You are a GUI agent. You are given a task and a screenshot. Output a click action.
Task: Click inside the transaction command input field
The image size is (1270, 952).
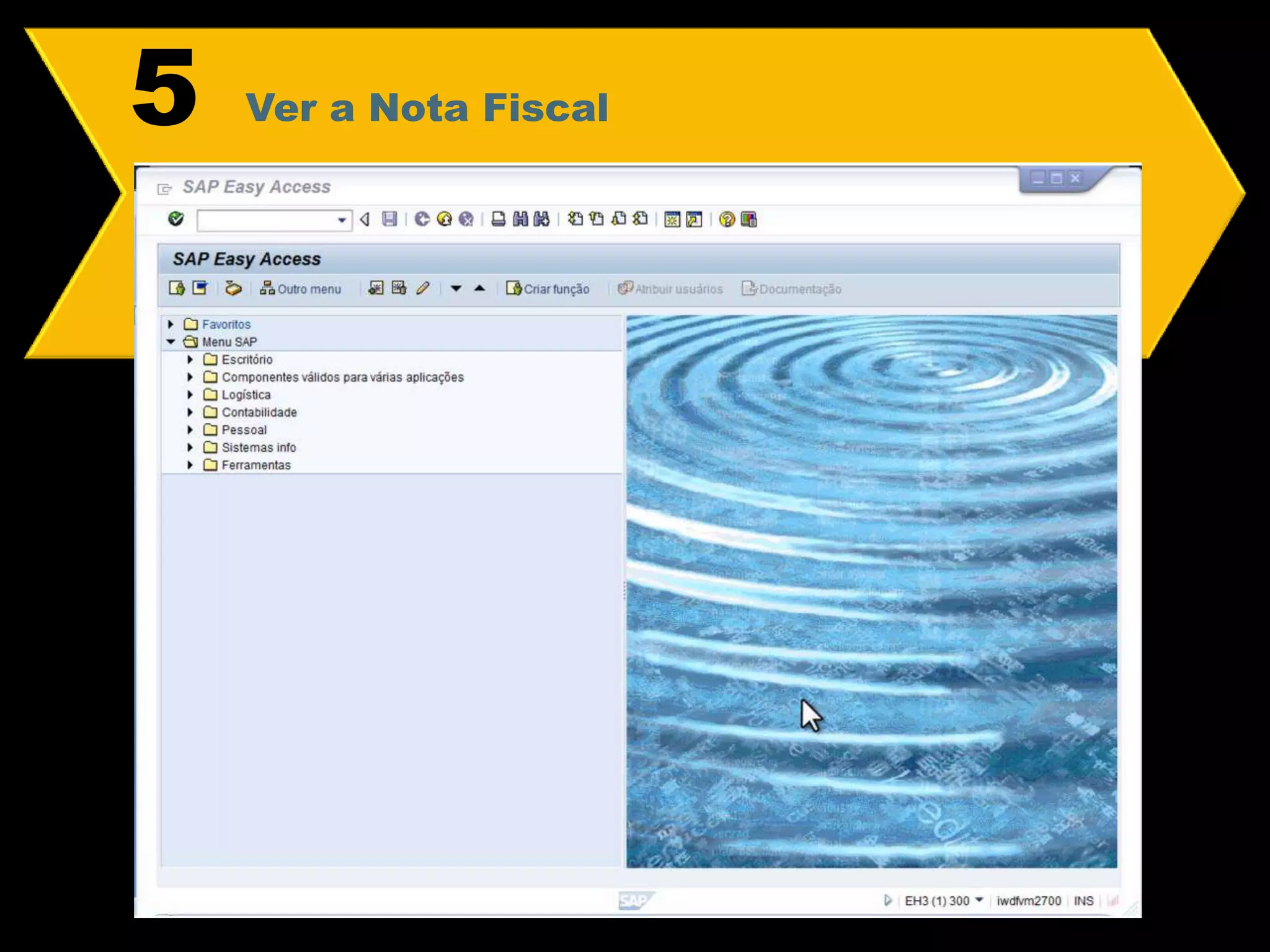[x=267, y=220]
